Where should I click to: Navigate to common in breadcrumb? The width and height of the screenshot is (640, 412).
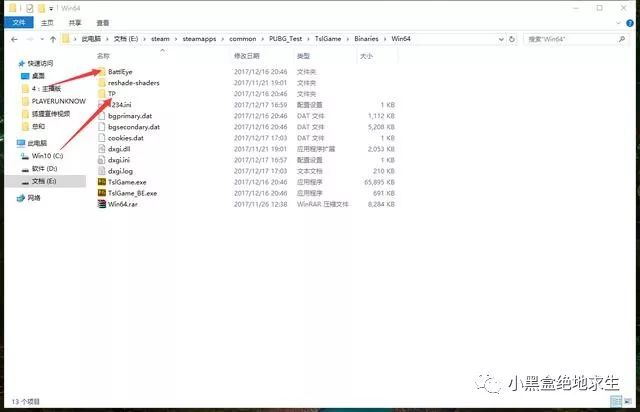pyautogui.click(x=242, y=39)
